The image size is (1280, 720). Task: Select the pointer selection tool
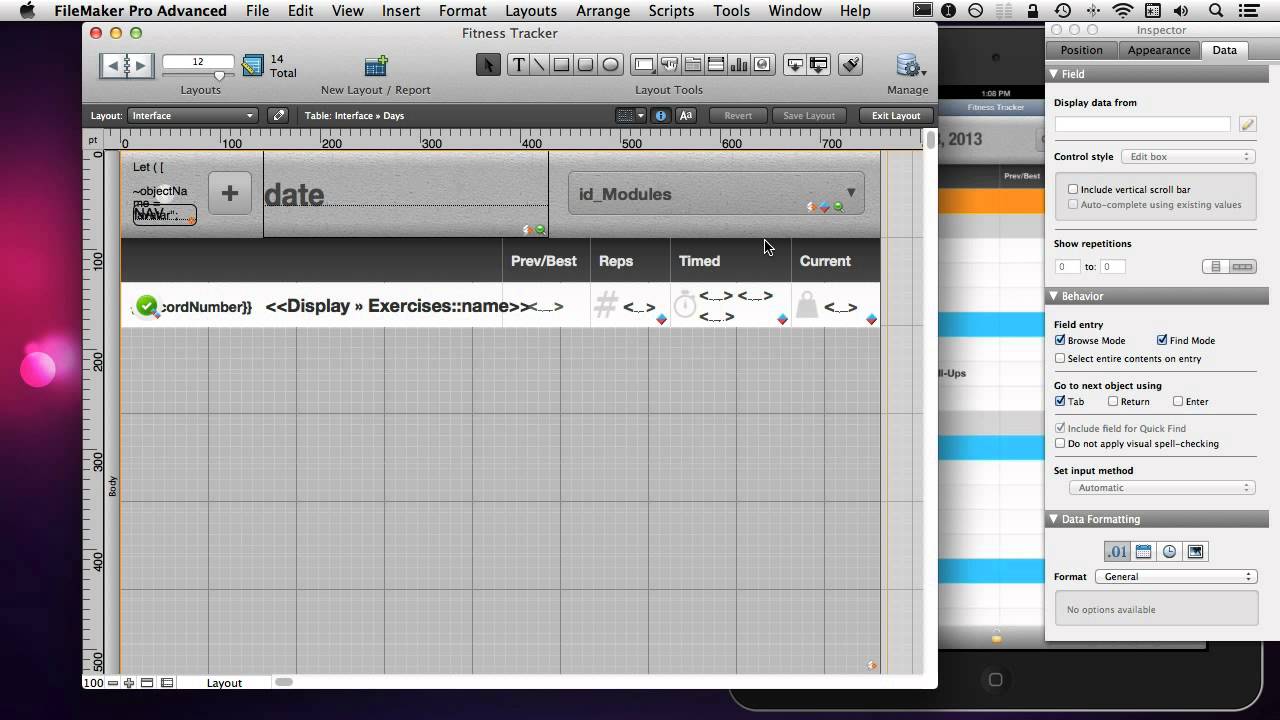488,65
